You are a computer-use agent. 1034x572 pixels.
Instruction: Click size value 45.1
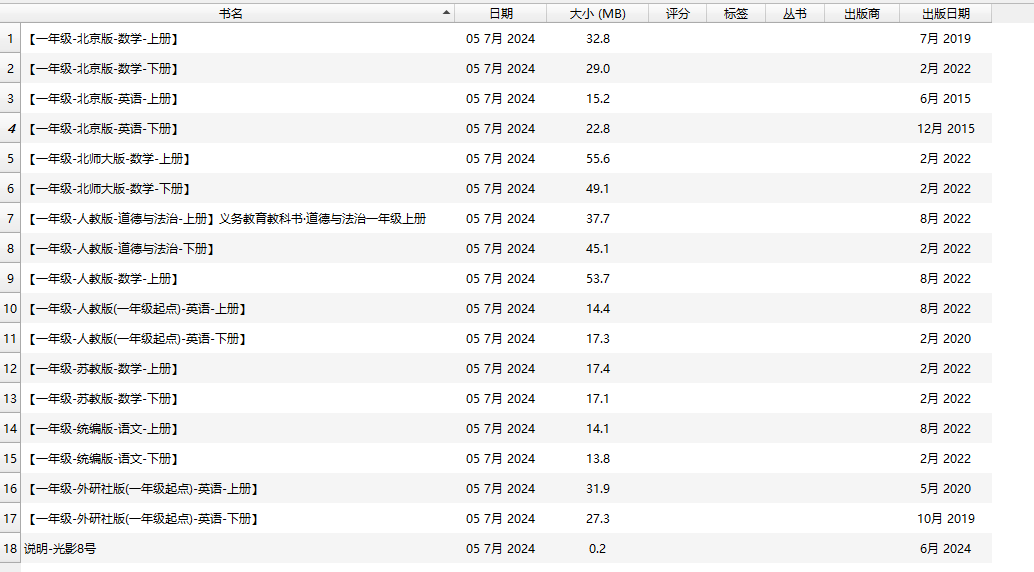(x=598, y=249)
